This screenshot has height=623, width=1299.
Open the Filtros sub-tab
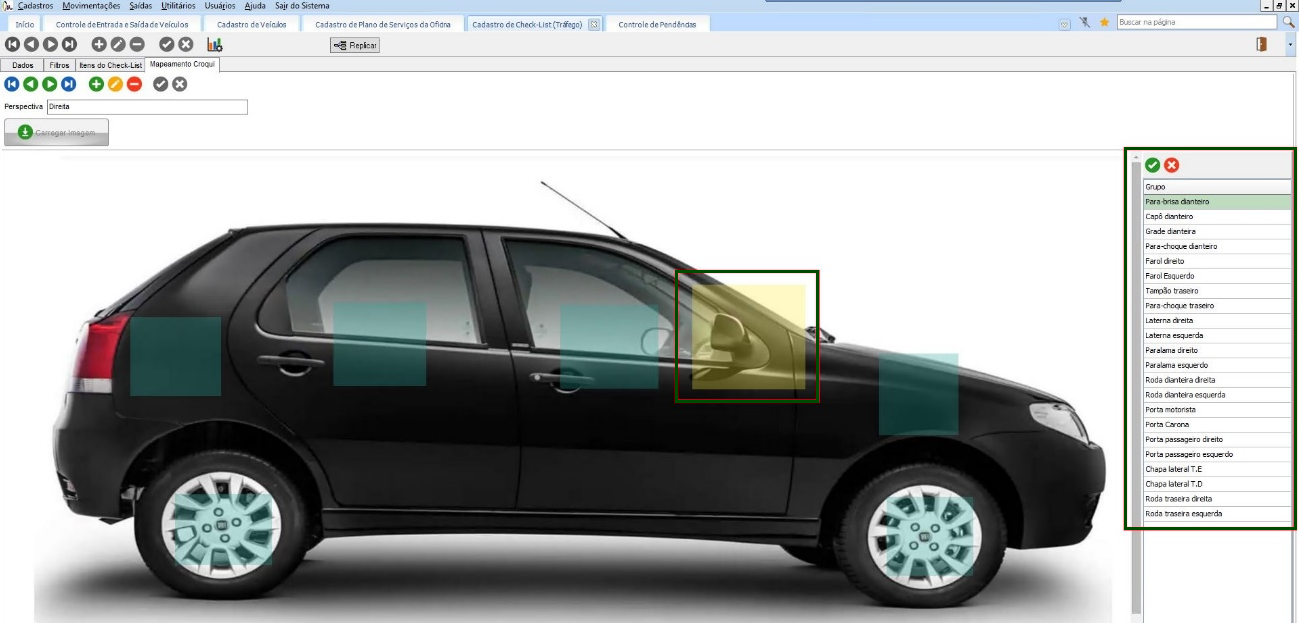pos(60,65)
